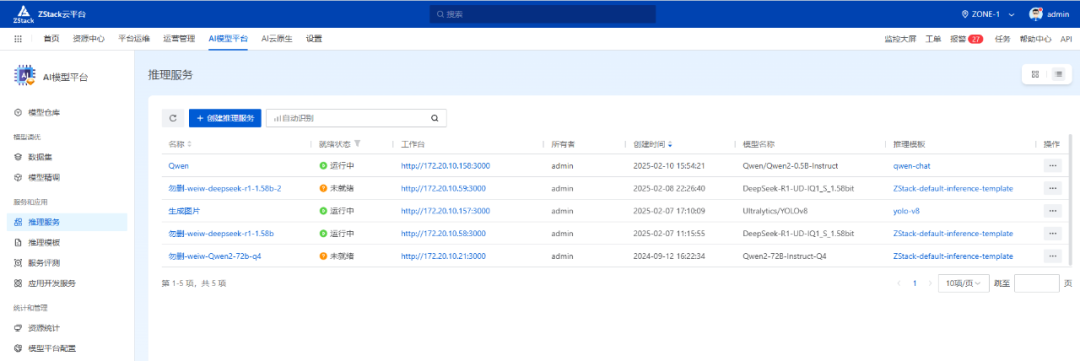Click page number 1 in pagination
The width and height of the screenshot is (1080, 361).
pyautogui.click(x=914, y=283)
